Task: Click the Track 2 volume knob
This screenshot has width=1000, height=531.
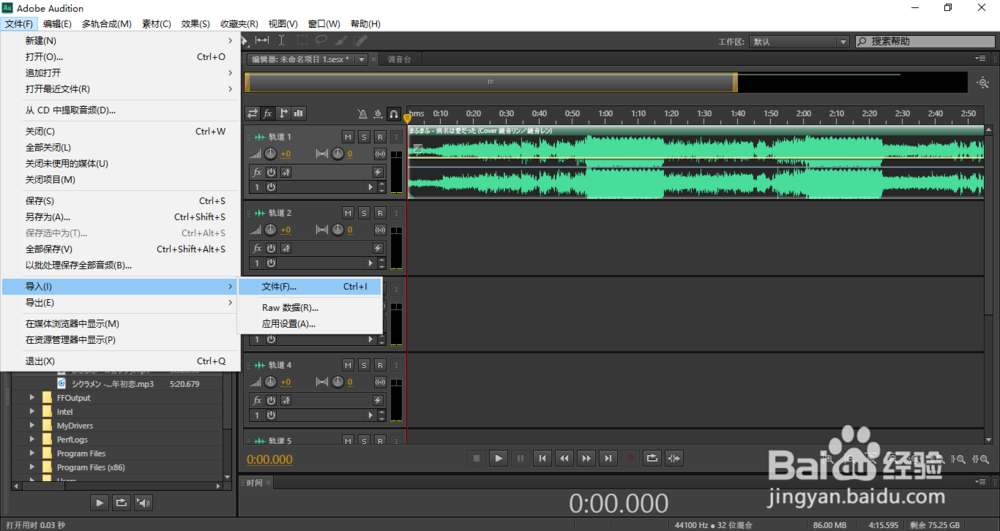Action: coord(270,229)
